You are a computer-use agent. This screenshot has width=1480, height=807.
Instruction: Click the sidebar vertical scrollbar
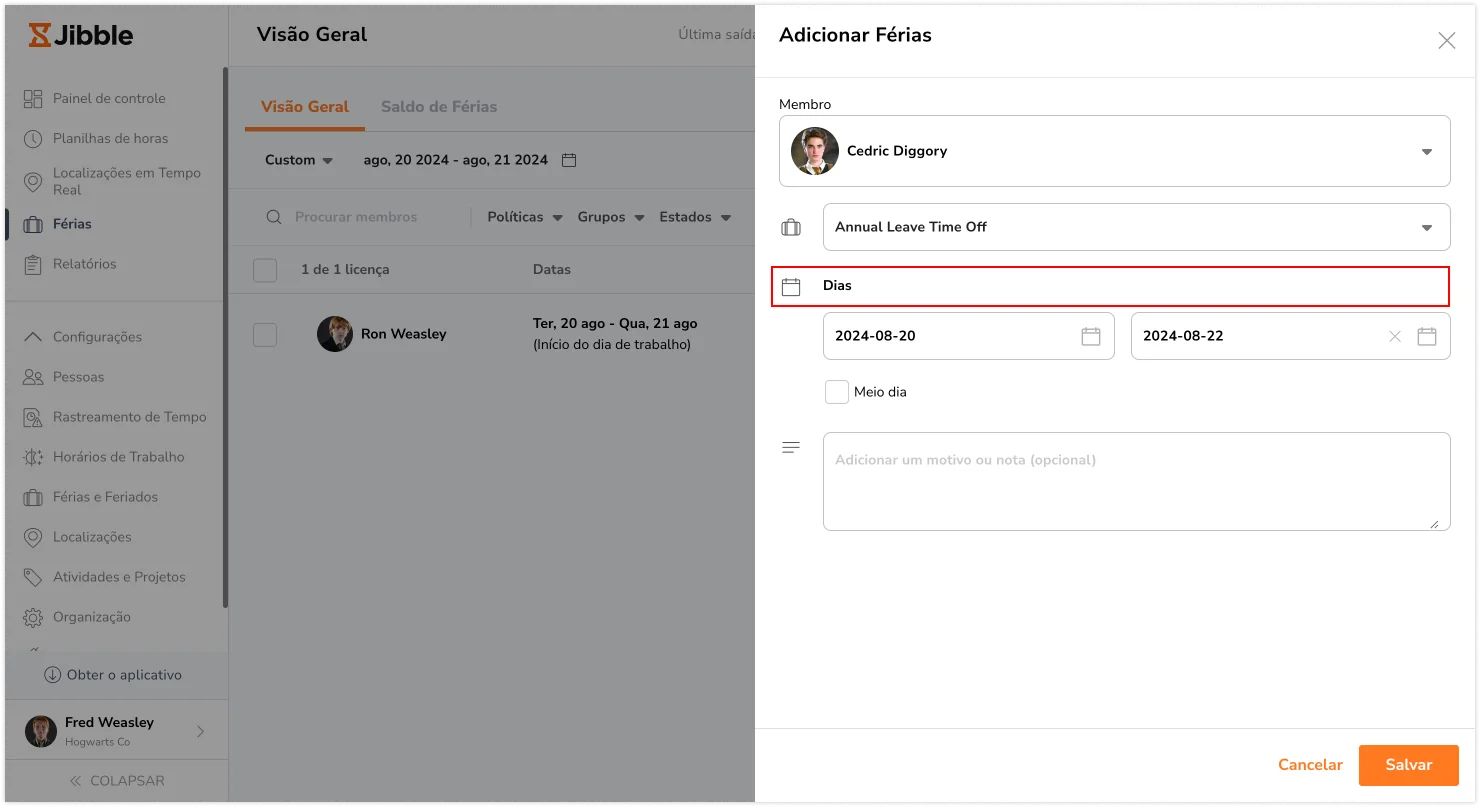(x=226, y=337)
